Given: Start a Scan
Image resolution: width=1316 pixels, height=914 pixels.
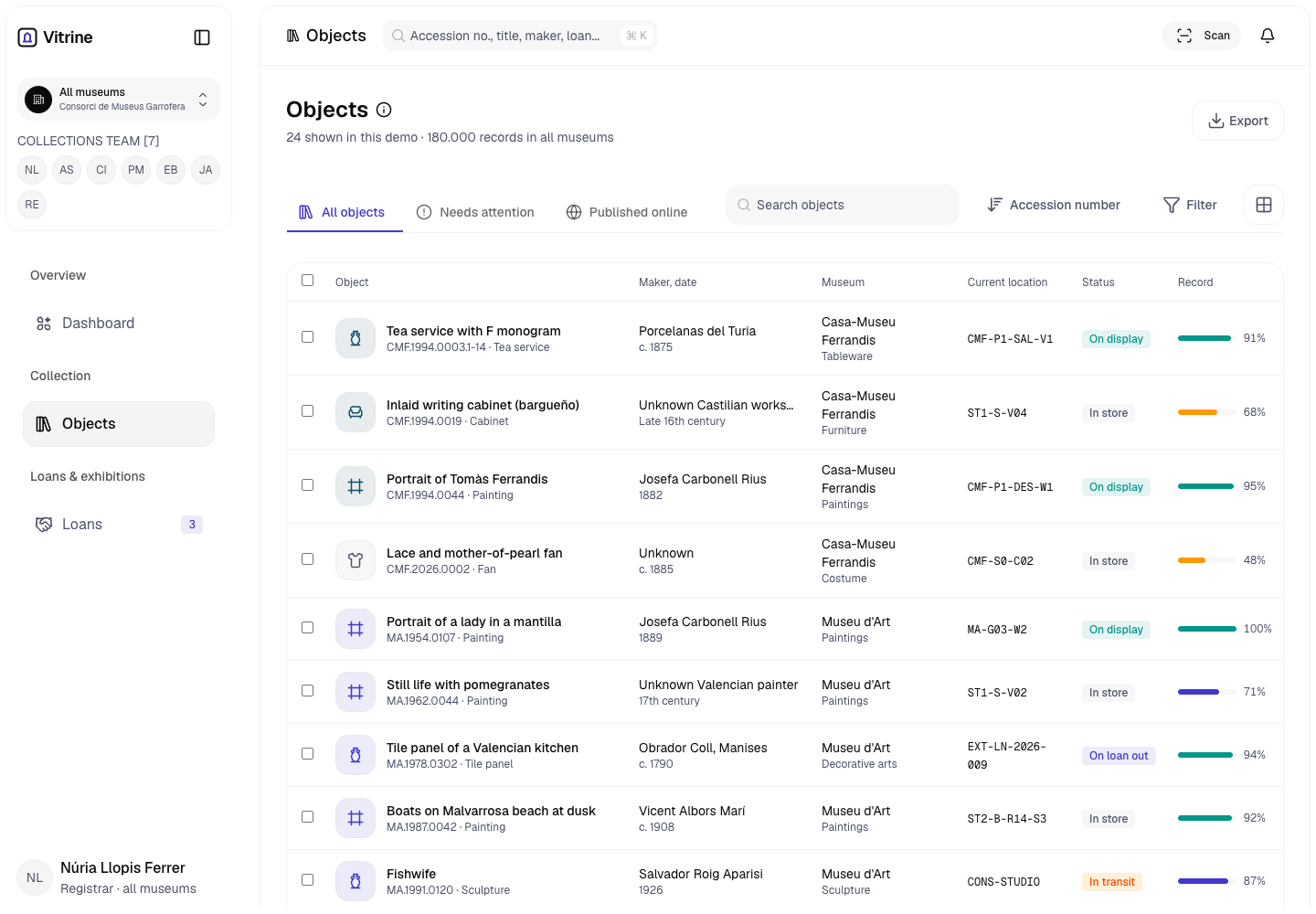Looking at the screenshot, I should [1202, 36].
